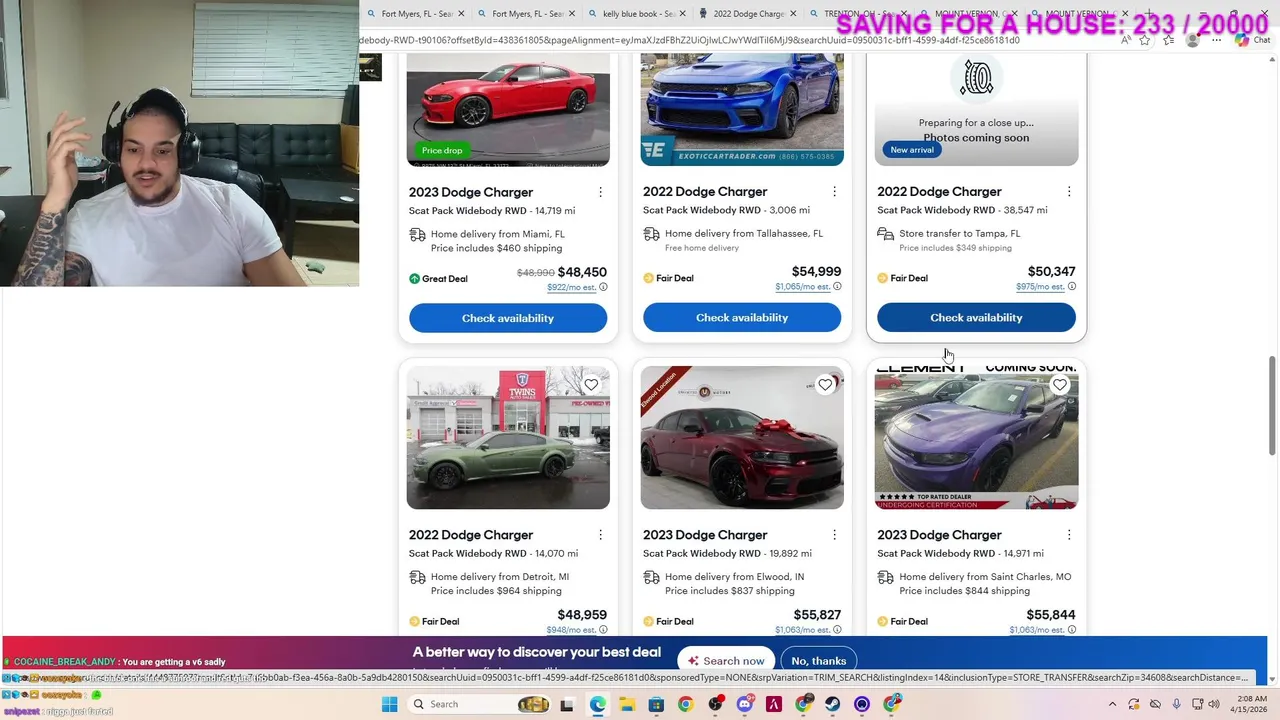Show payment info icon for $54,999 Charger
This screenshot has width=1280, height=720.
[837, 286]
